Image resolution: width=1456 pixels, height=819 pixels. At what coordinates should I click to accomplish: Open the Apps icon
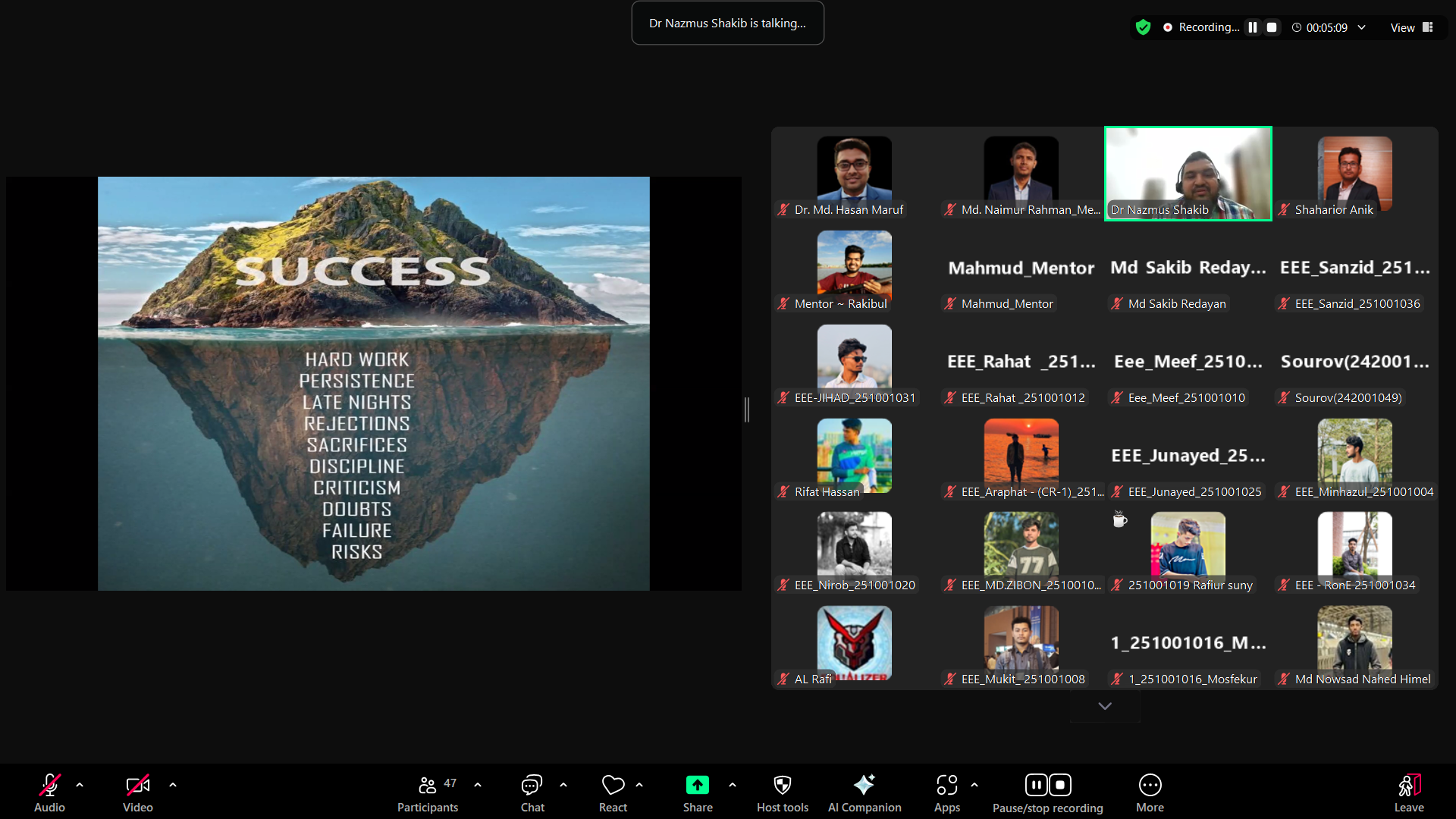coord(946,785)
